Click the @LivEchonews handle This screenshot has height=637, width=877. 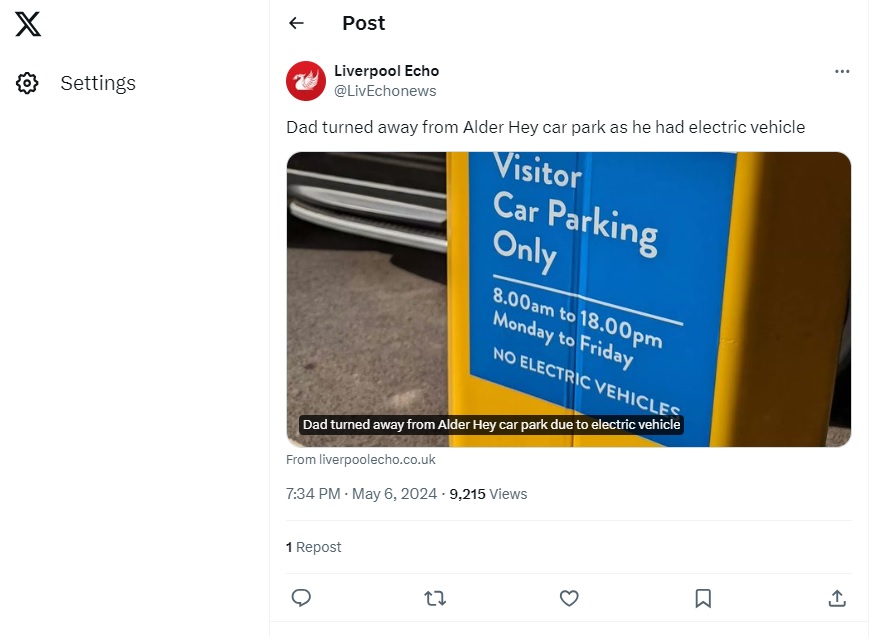(385, 91)
